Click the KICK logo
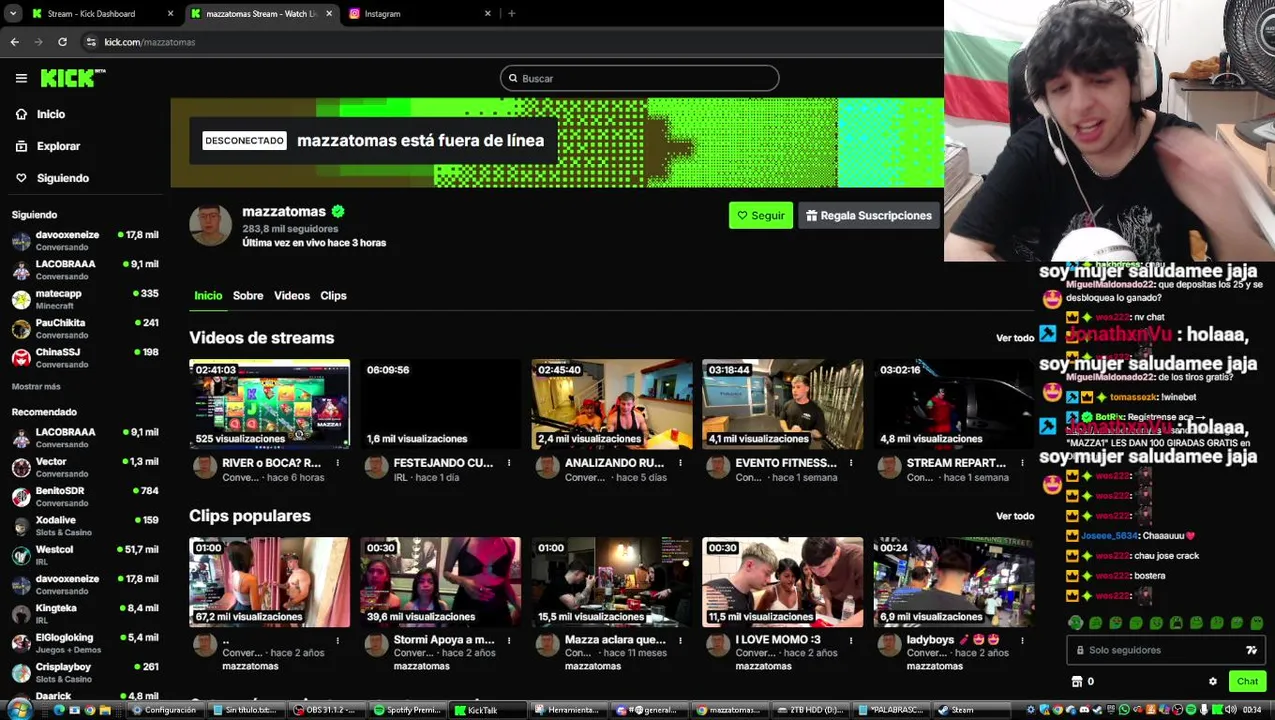This screenshot has width=1275, height=720. [x=72, y=78]
